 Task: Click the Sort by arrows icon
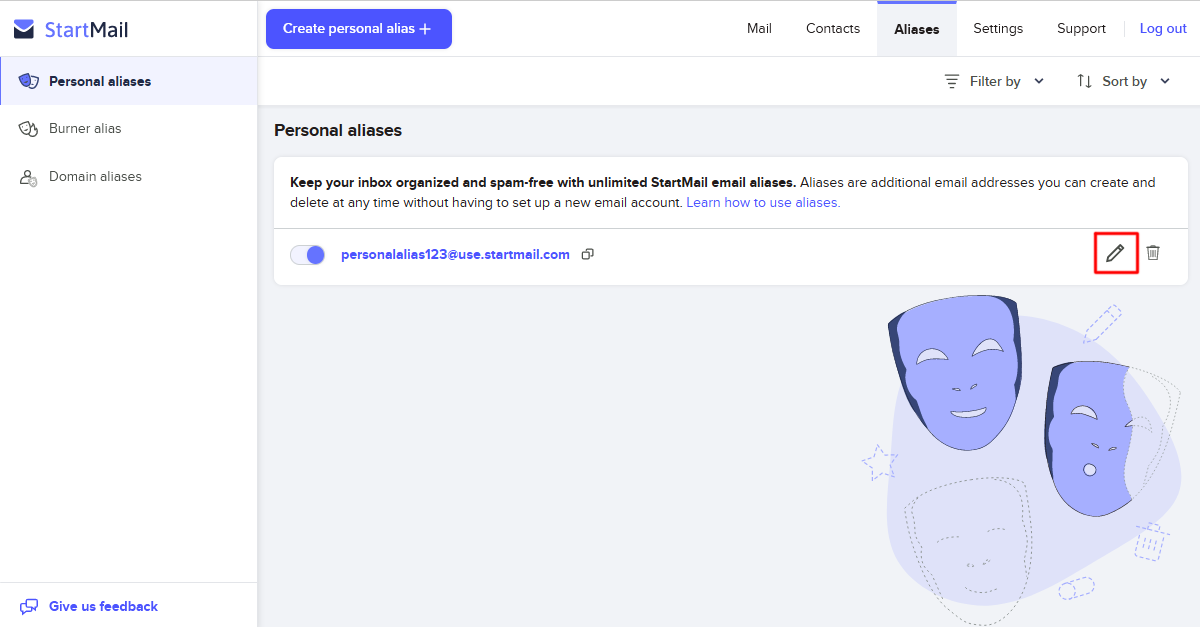coord(1084,81)
